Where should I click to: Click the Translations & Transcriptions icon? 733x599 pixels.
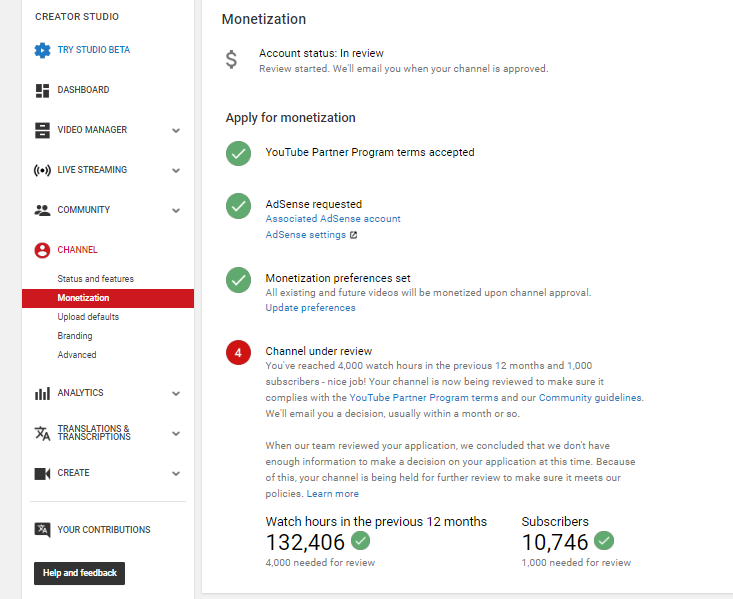click(x=42, y=433)
